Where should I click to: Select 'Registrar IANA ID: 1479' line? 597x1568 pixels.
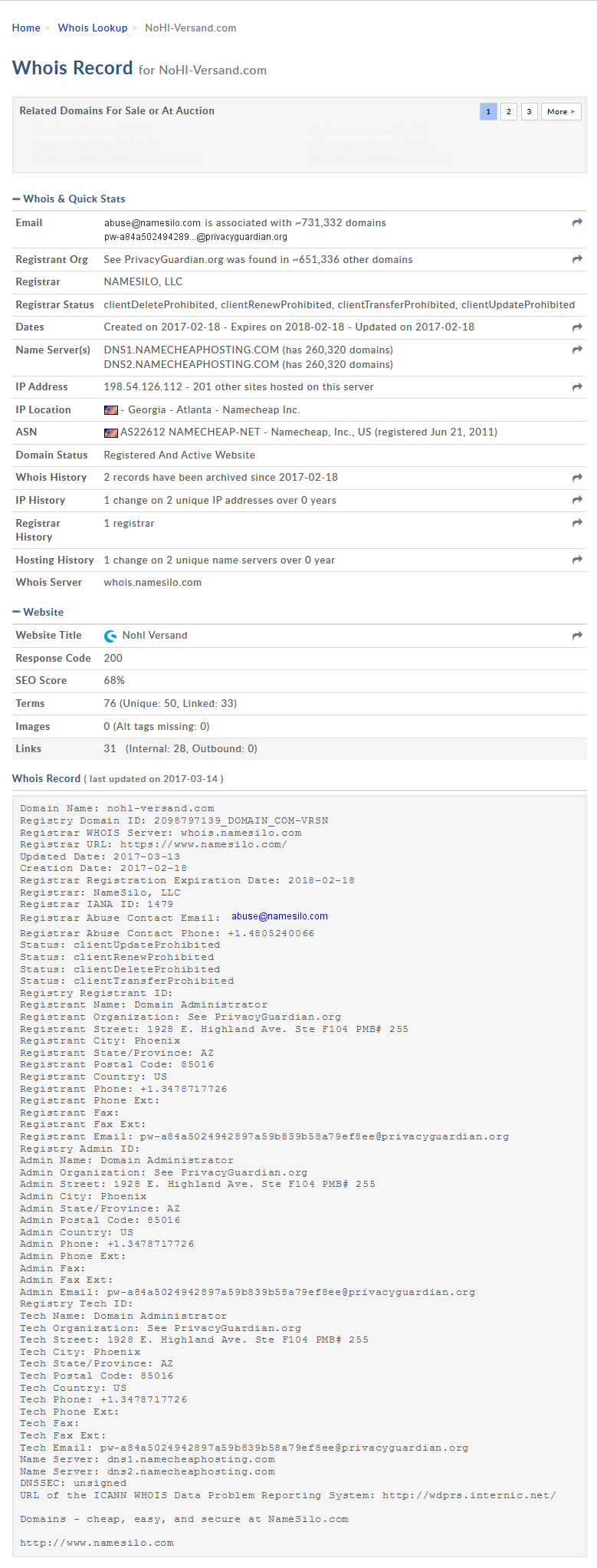click(97, 904)
